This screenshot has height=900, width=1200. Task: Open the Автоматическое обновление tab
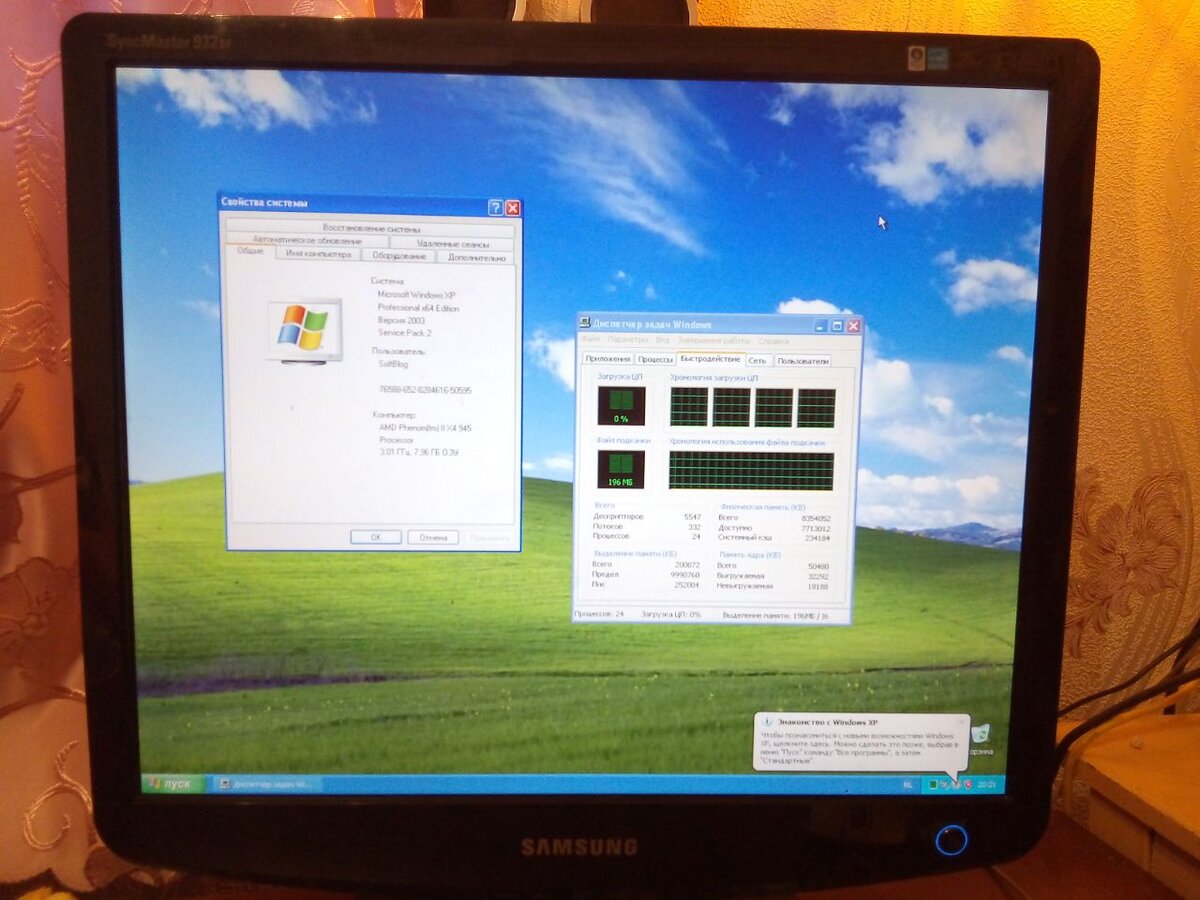point(306,241)
